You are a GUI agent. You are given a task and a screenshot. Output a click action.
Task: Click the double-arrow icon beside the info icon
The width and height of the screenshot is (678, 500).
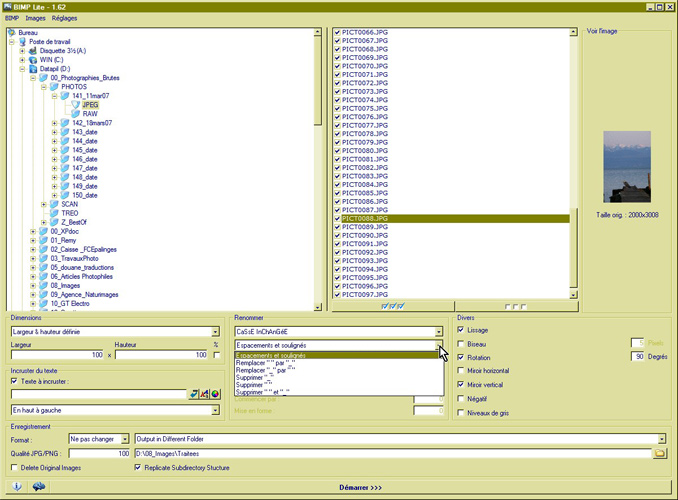coord(39,487)
